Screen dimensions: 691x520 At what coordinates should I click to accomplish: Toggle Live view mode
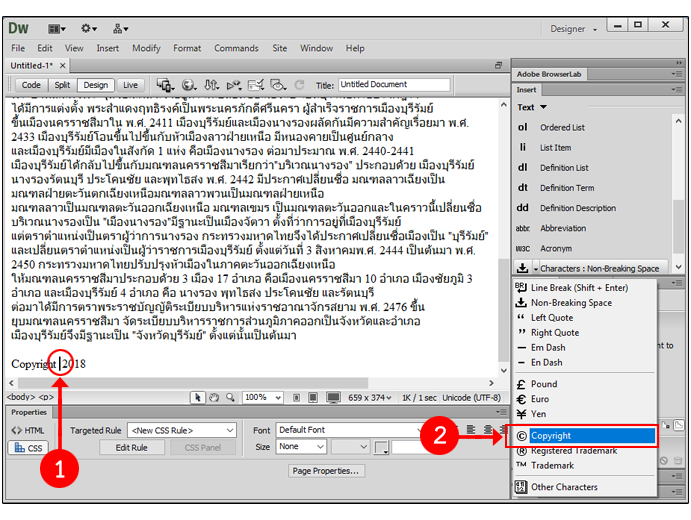point(130,85)
